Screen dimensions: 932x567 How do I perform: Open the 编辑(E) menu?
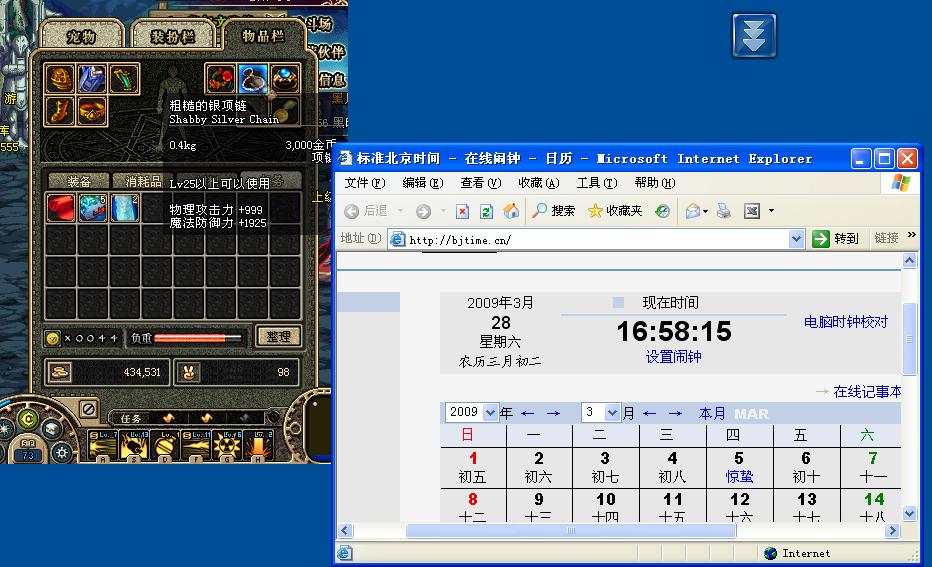point(423,183)
